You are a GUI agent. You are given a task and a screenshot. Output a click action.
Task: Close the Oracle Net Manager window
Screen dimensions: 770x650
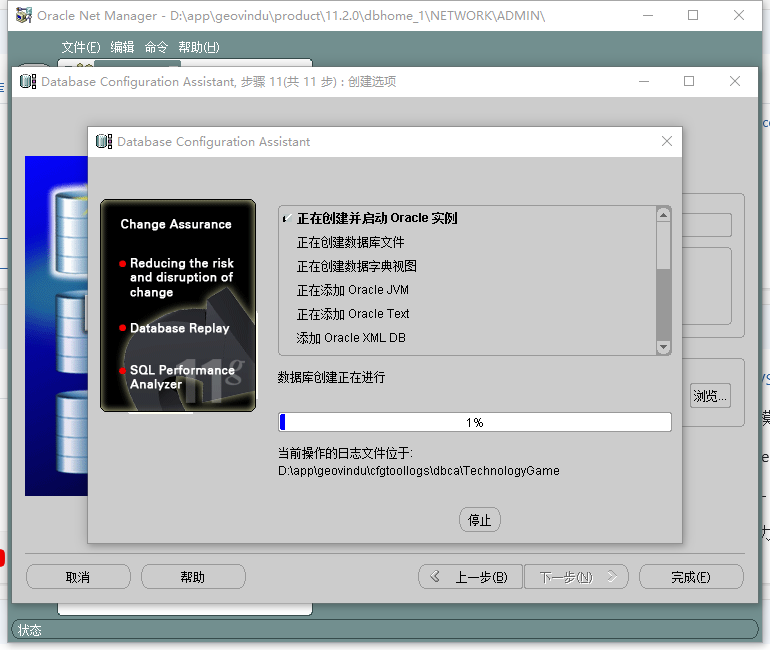(x=739, y=15)
